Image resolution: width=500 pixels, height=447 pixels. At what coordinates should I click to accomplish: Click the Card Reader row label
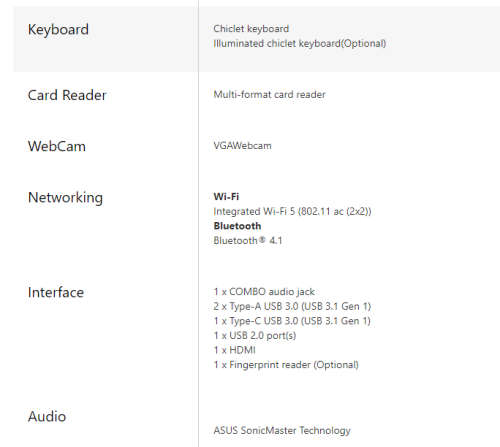point(67,95)
